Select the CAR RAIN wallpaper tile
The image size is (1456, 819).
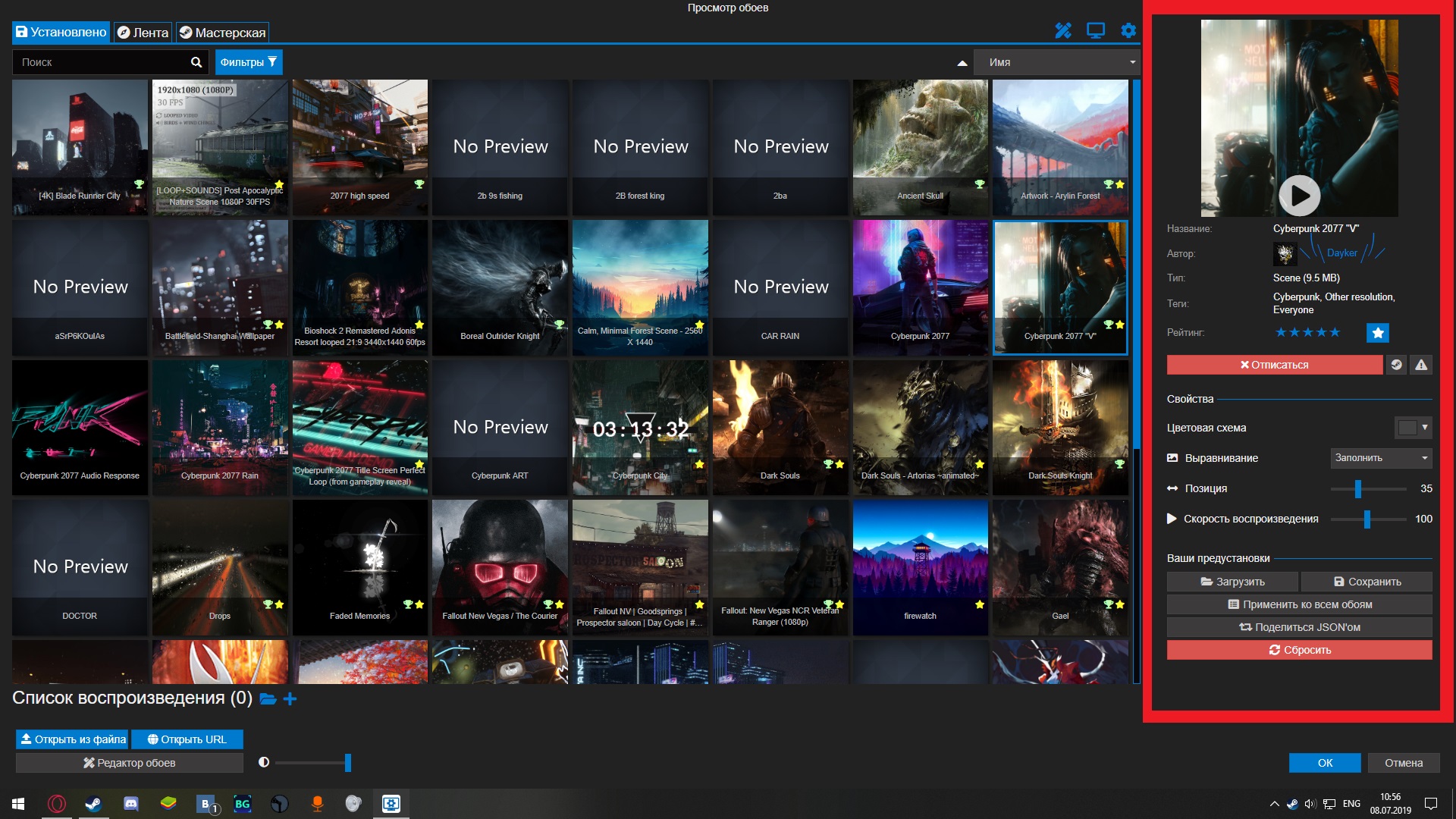[780, 287]
